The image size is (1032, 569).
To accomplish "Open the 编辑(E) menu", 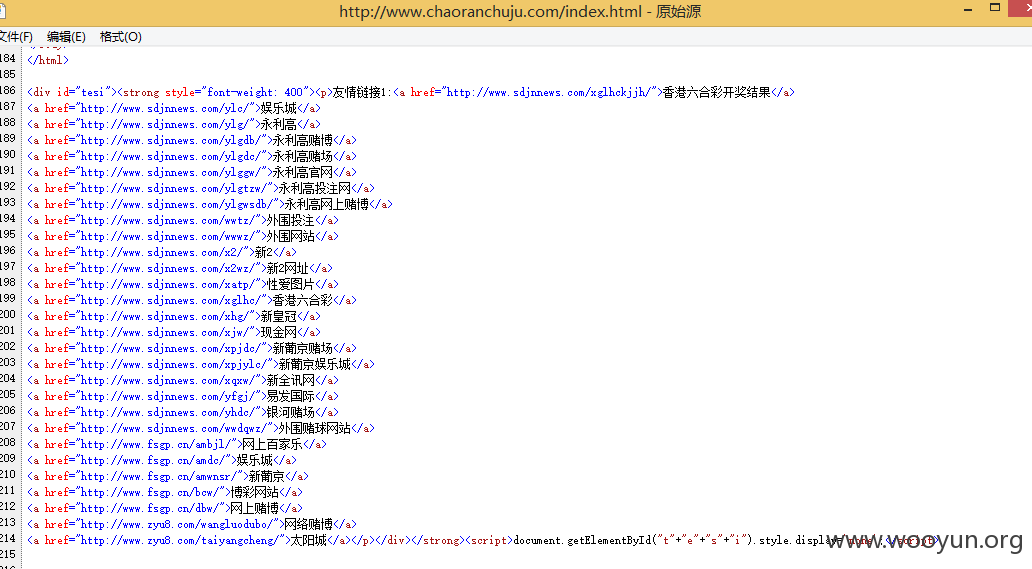I will coord(66,37).
